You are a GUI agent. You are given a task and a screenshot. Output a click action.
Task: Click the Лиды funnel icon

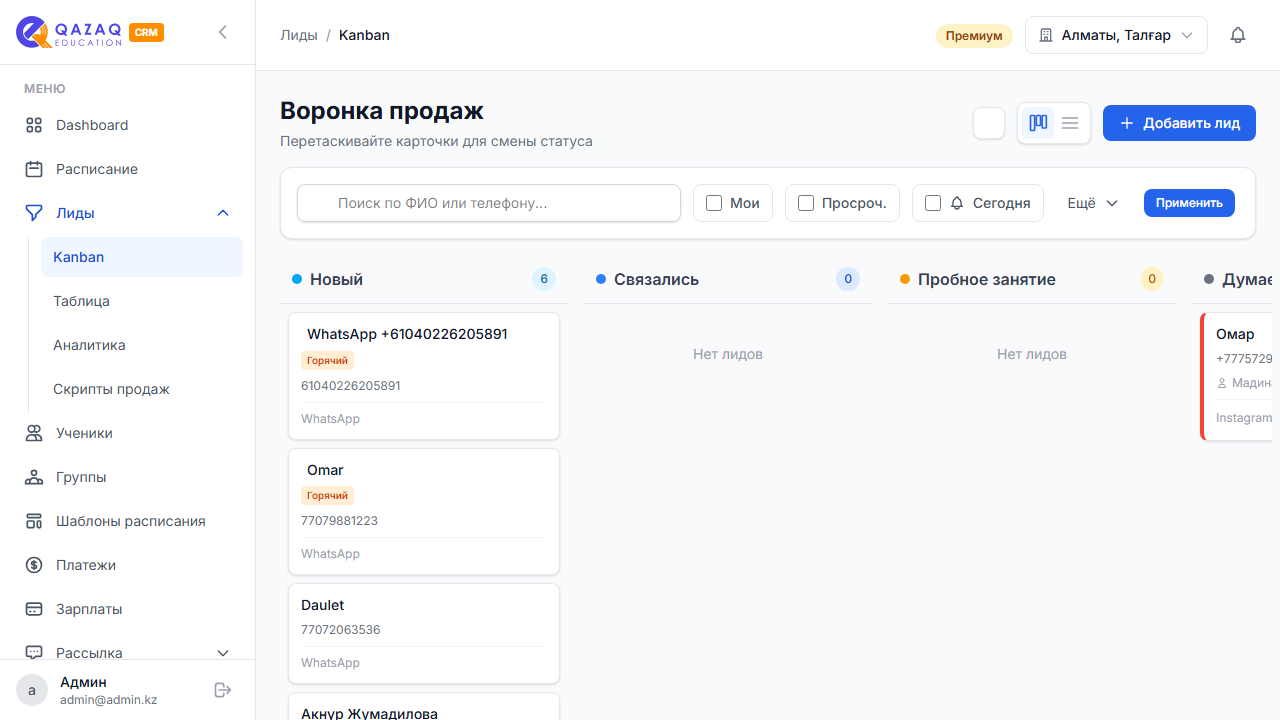coord(34,213)
